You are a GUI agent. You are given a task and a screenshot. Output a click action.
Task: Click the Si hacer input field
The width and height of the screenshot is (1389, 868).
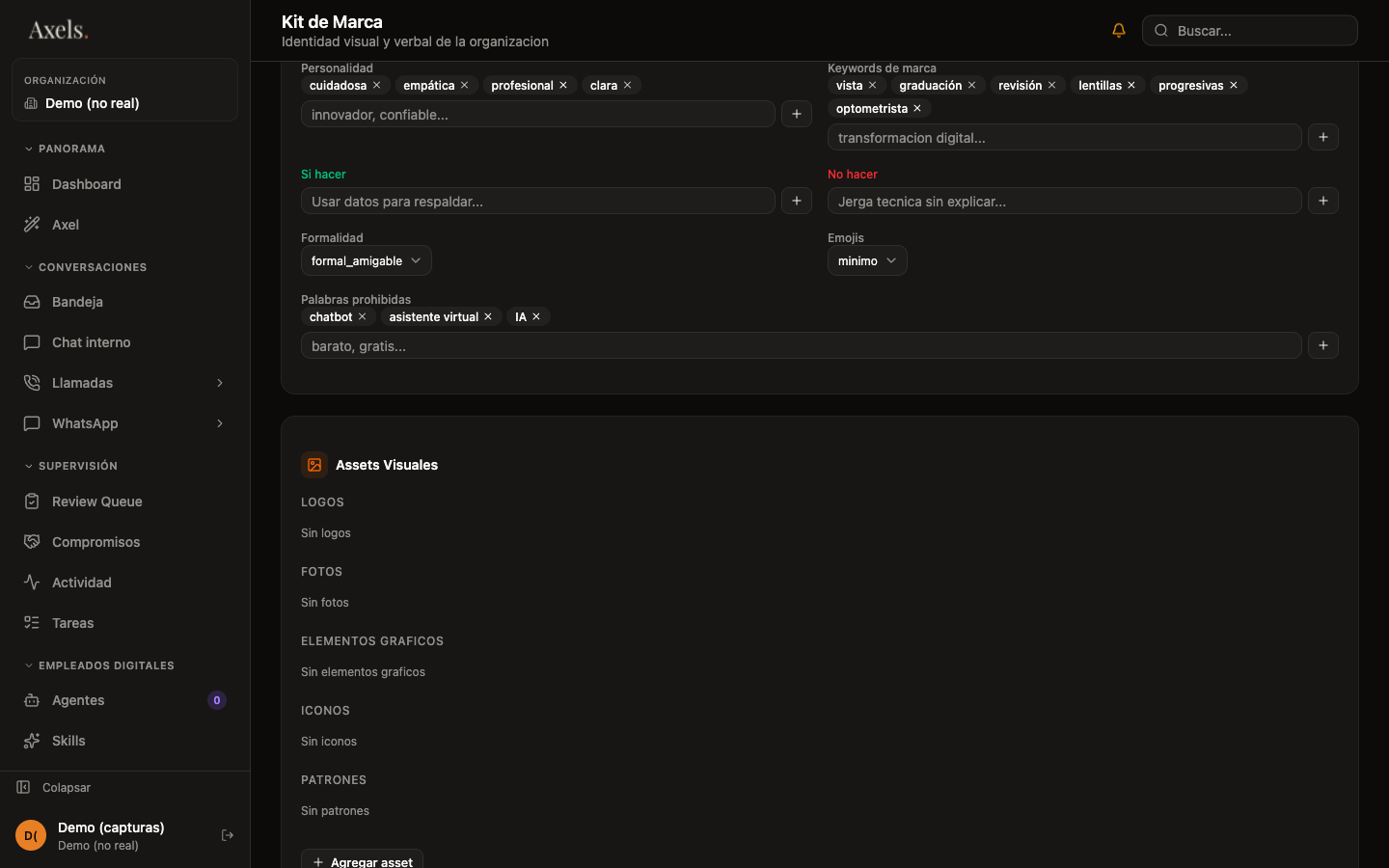click(538, 201)
